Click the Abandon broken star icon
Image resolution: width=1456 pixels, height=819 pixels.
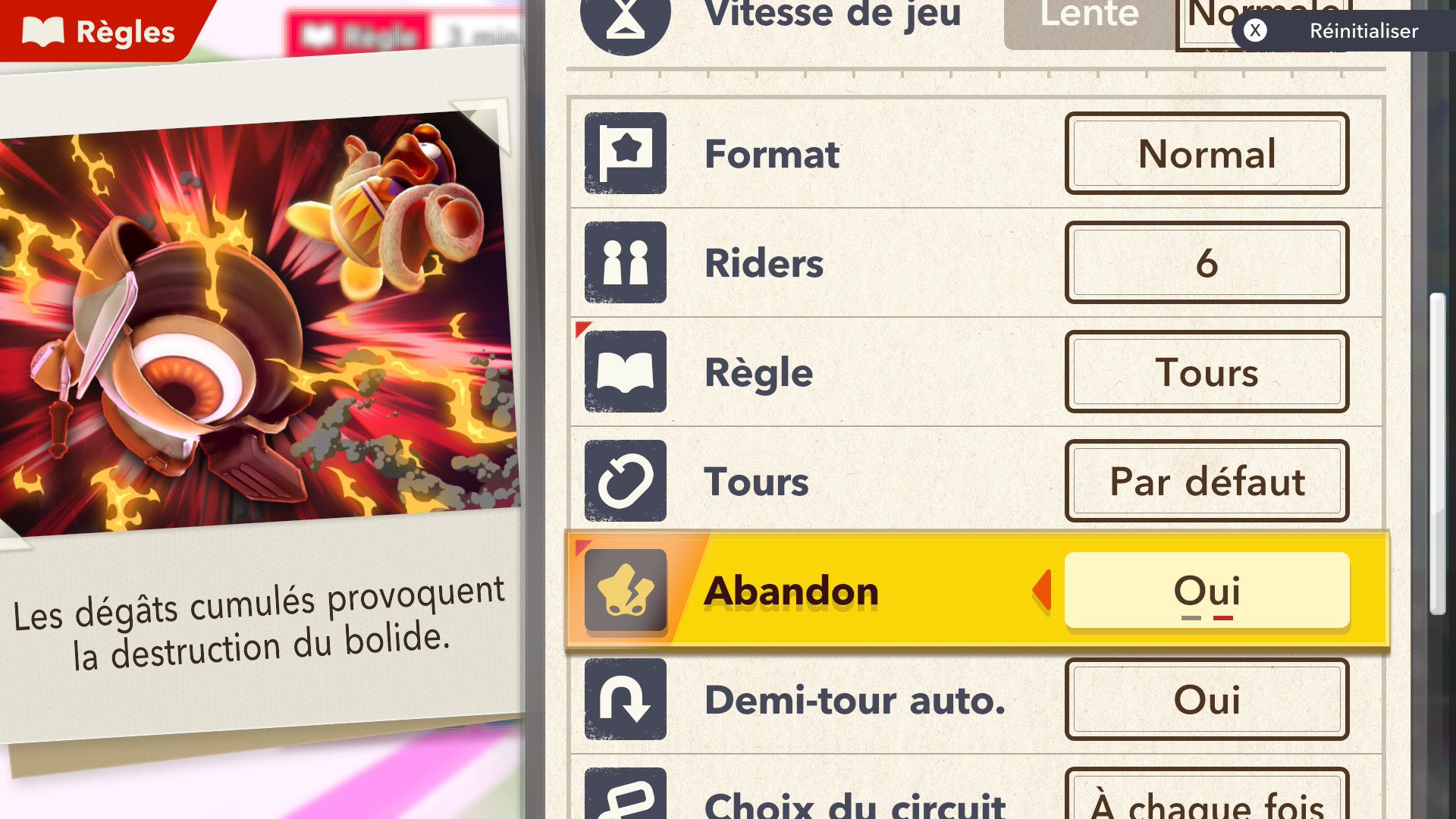tap(625, 590)
